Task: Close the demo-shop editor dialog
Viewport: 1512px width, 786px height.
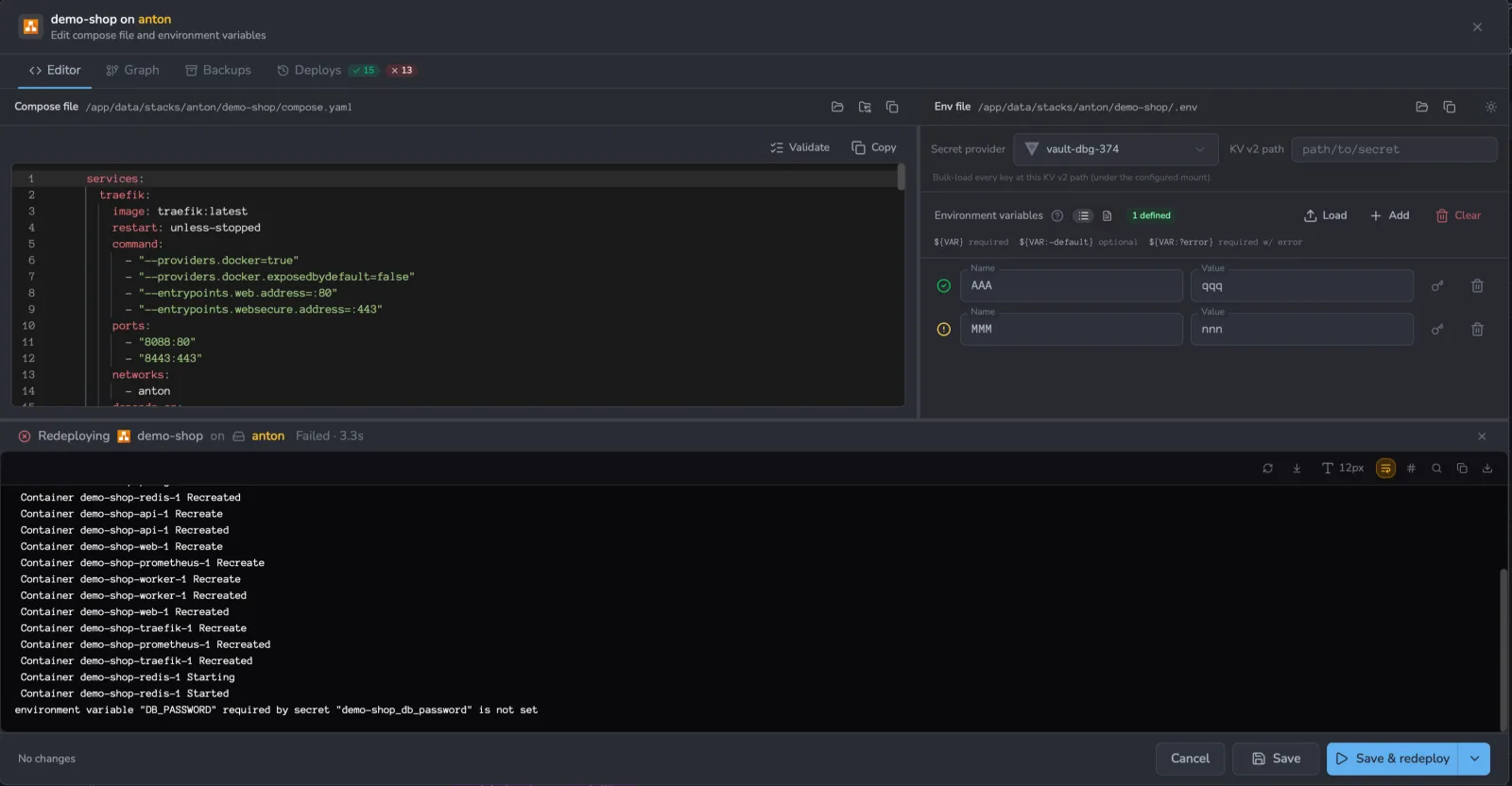Action: (x=1477, y=26)
